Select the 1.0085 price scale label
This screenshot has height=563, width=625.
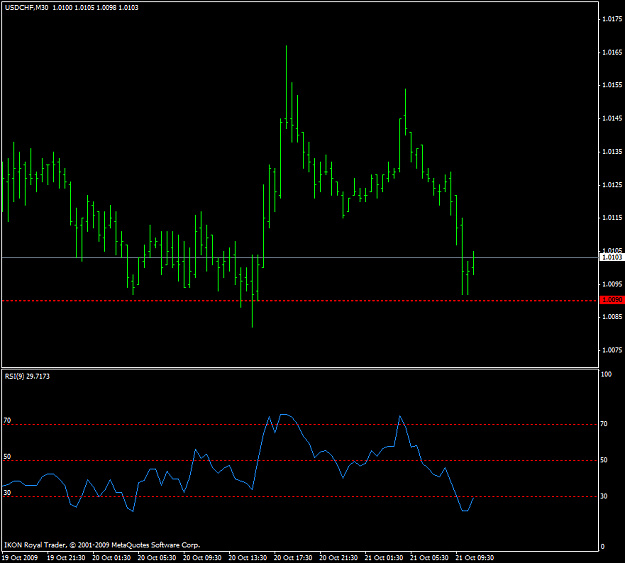point(612,317)
